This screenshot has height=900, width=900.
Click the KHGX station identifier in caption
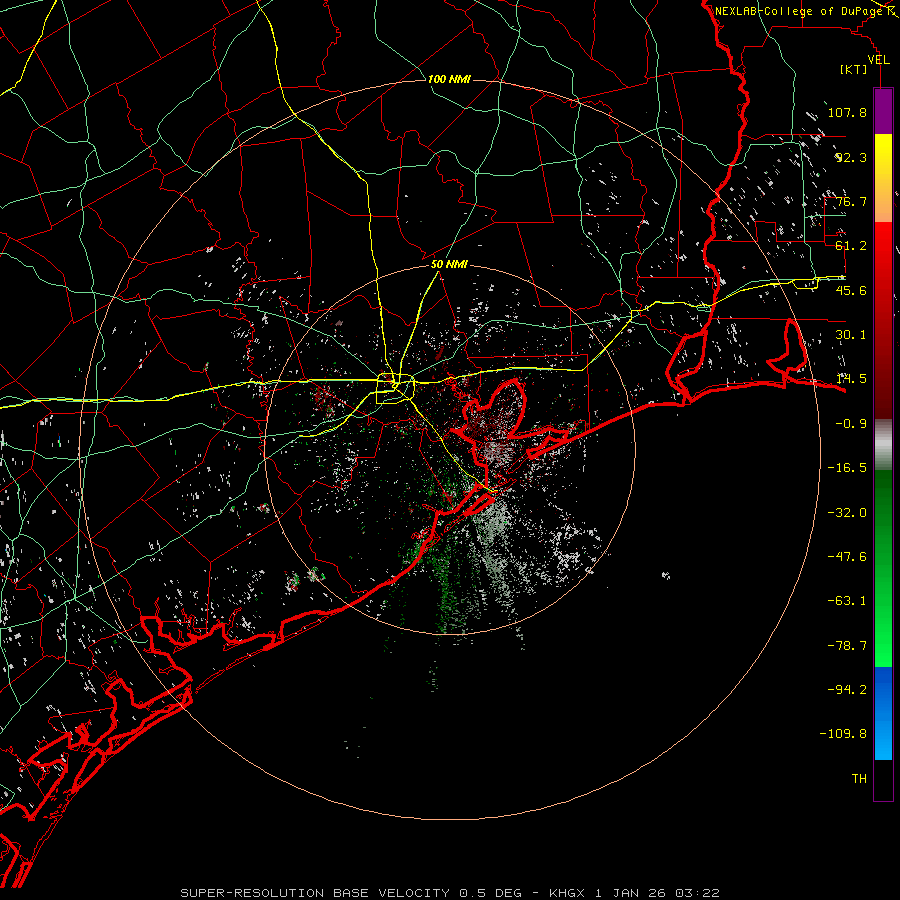(568, 893)
